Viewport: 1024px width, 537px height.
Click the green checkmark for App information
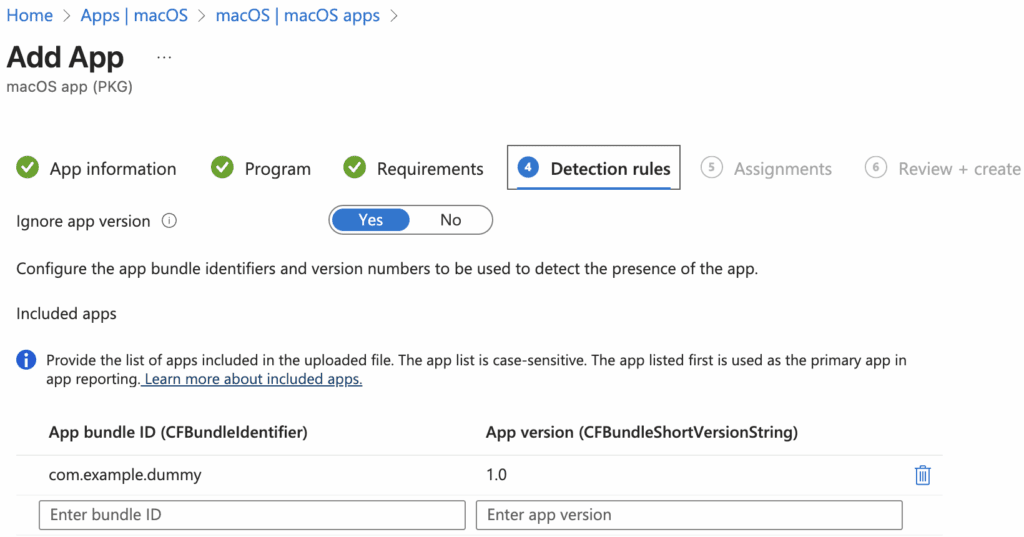point(28,168)
